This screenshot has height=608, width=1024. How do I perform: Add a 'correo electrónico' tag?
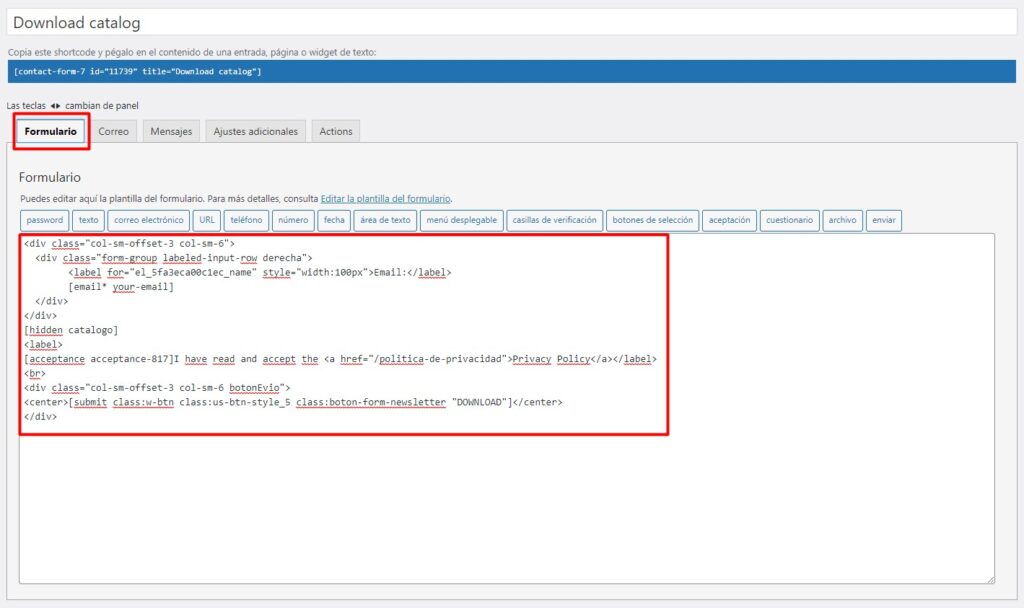coord(149,220)
